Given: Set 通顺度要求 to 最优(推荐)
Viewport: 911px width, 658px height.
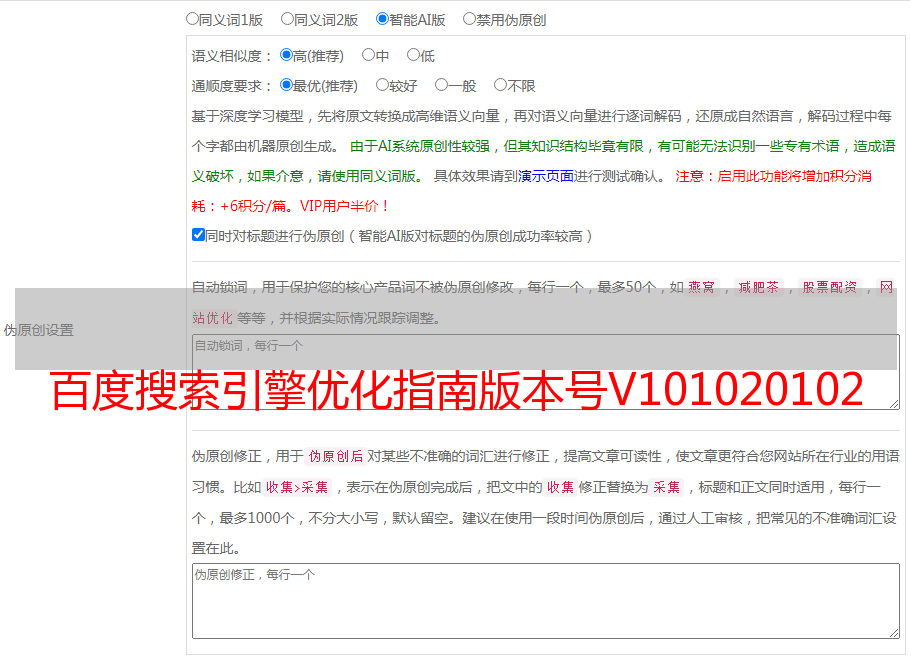Looking at the screenshot, I should (286, 85).
